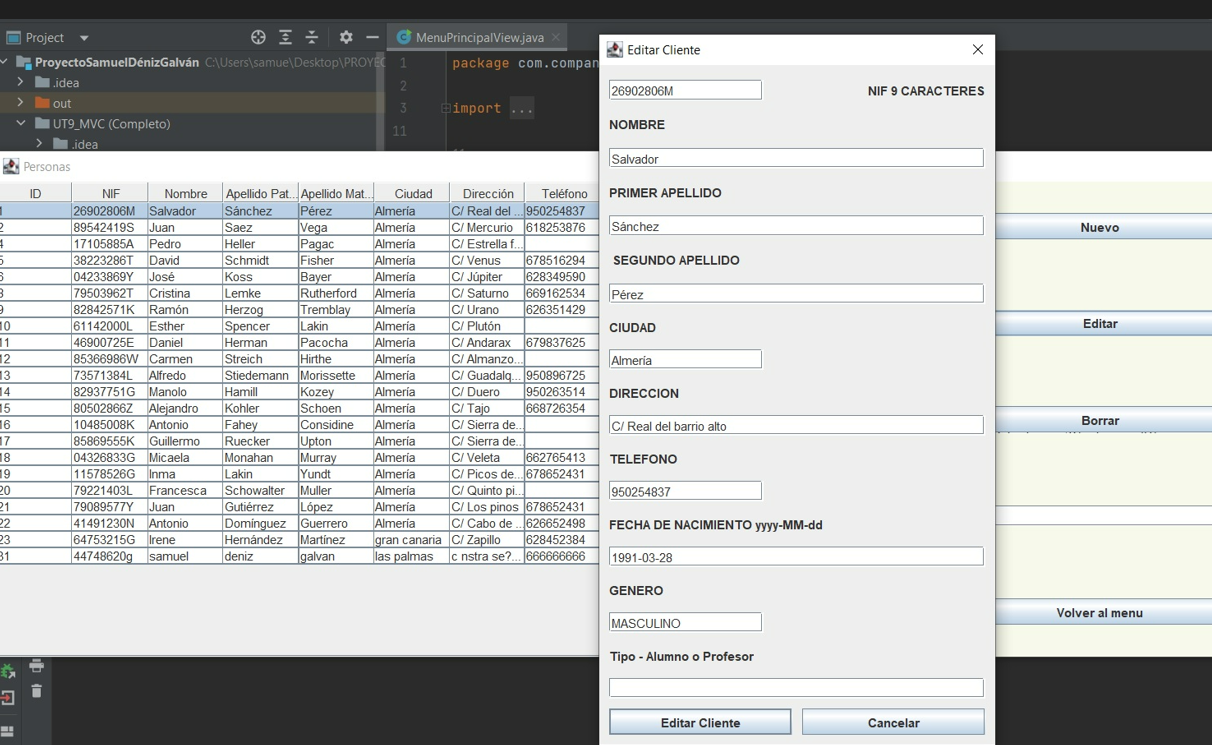Click the Collapse All icon in Project toolbar
Viewport: 1212px width, 745px height.
[x=312, y=37]
